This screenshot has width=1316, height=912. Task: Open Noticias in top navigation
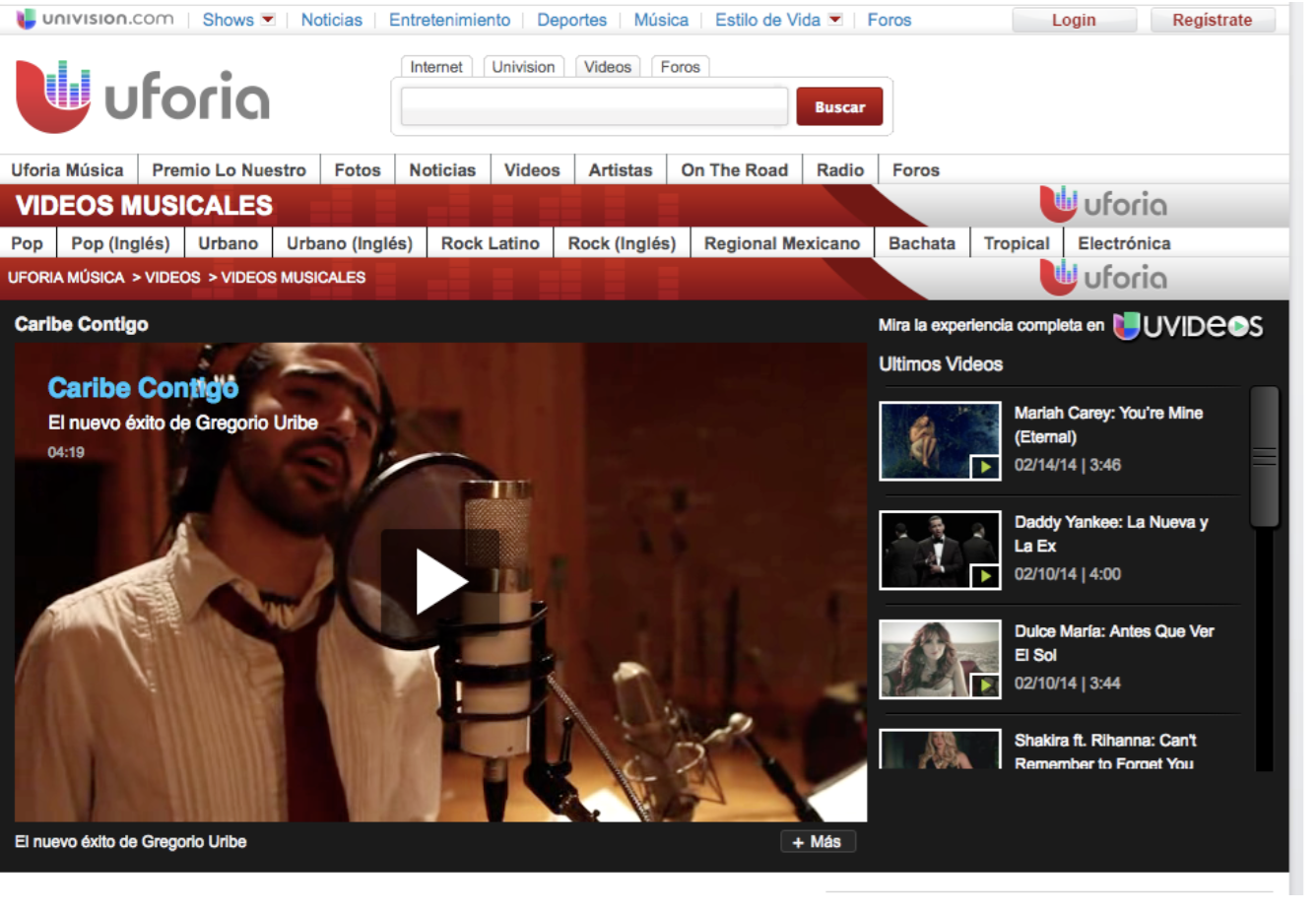point(331,20)
